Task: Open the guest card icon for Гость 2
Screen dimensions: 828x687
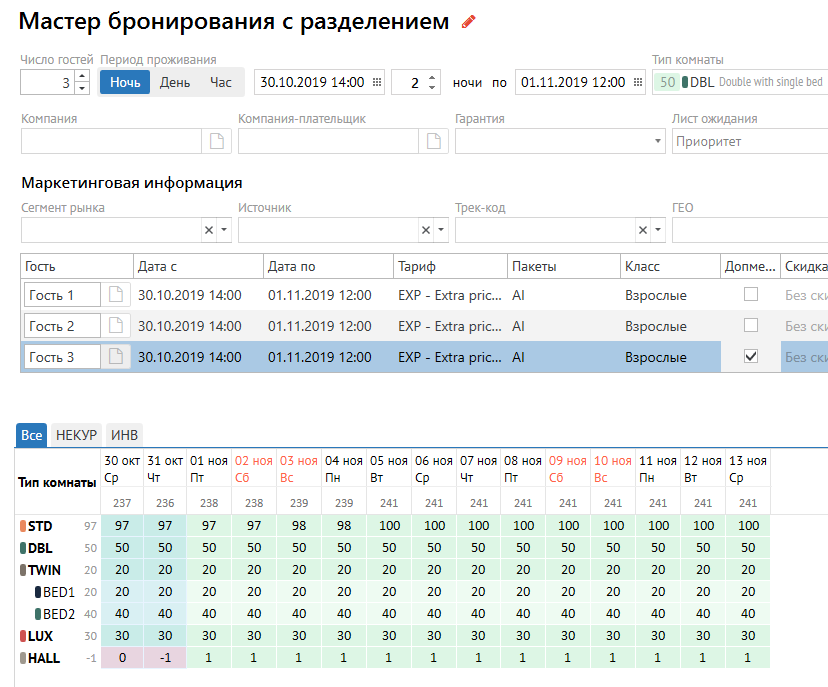Action: [116, 326]
